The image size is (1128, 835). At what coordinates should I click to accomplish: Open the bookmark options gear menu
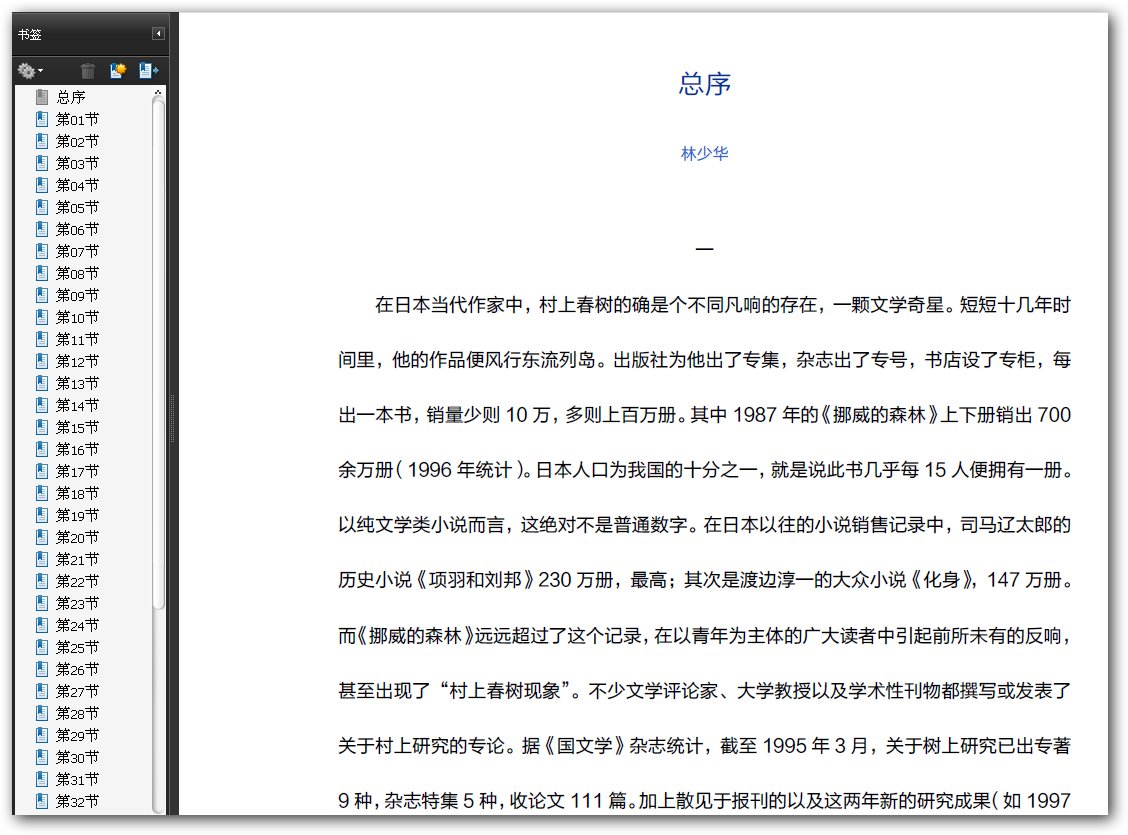pyautogui.click(x=30, y=70)
